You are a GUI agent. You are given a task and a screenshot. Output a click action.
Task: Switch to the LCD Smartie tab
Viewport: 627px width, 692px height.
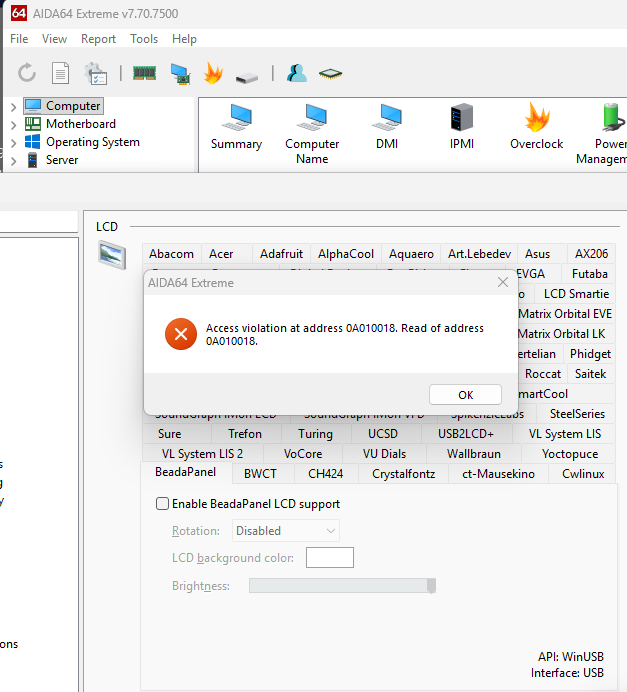pyautogui.click(x=576, y=293)
